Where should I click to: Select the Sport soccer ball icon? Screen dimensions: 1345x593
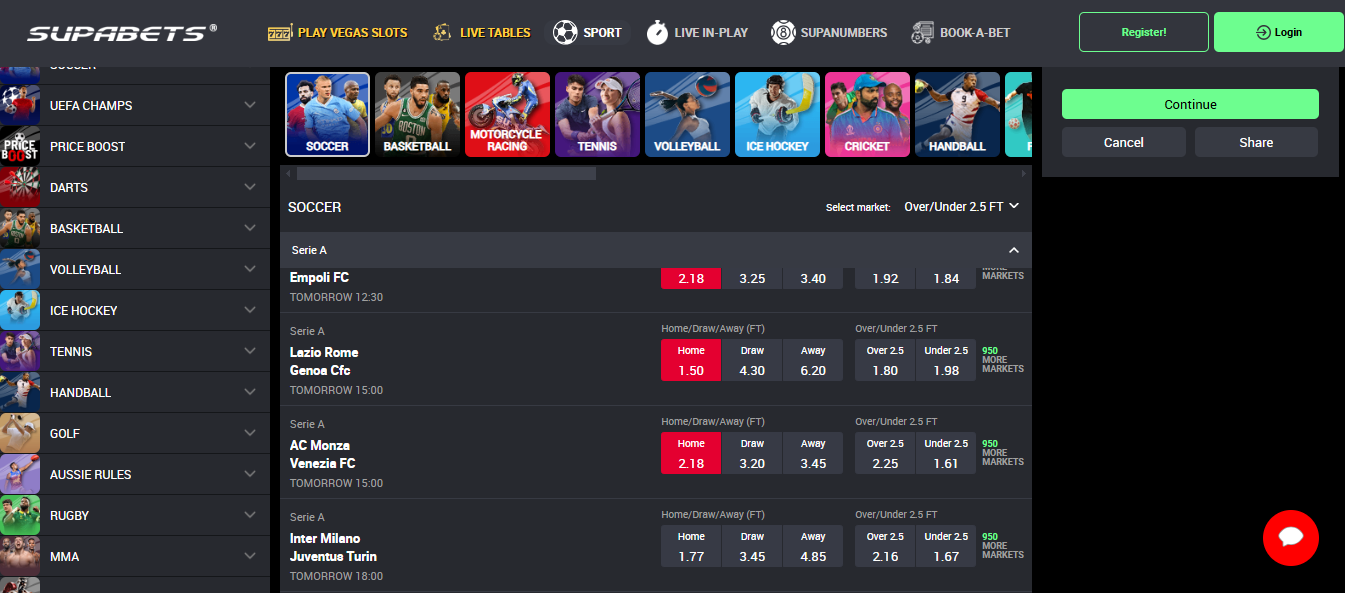pyautogui.click(x=565, y=32)
